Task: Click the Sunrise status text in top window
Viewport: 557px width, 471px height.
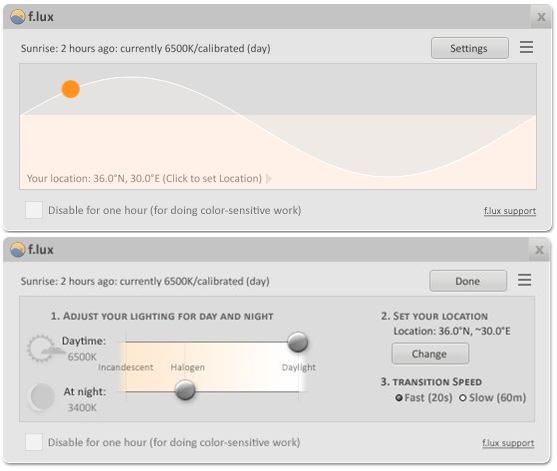Action: 146,48
